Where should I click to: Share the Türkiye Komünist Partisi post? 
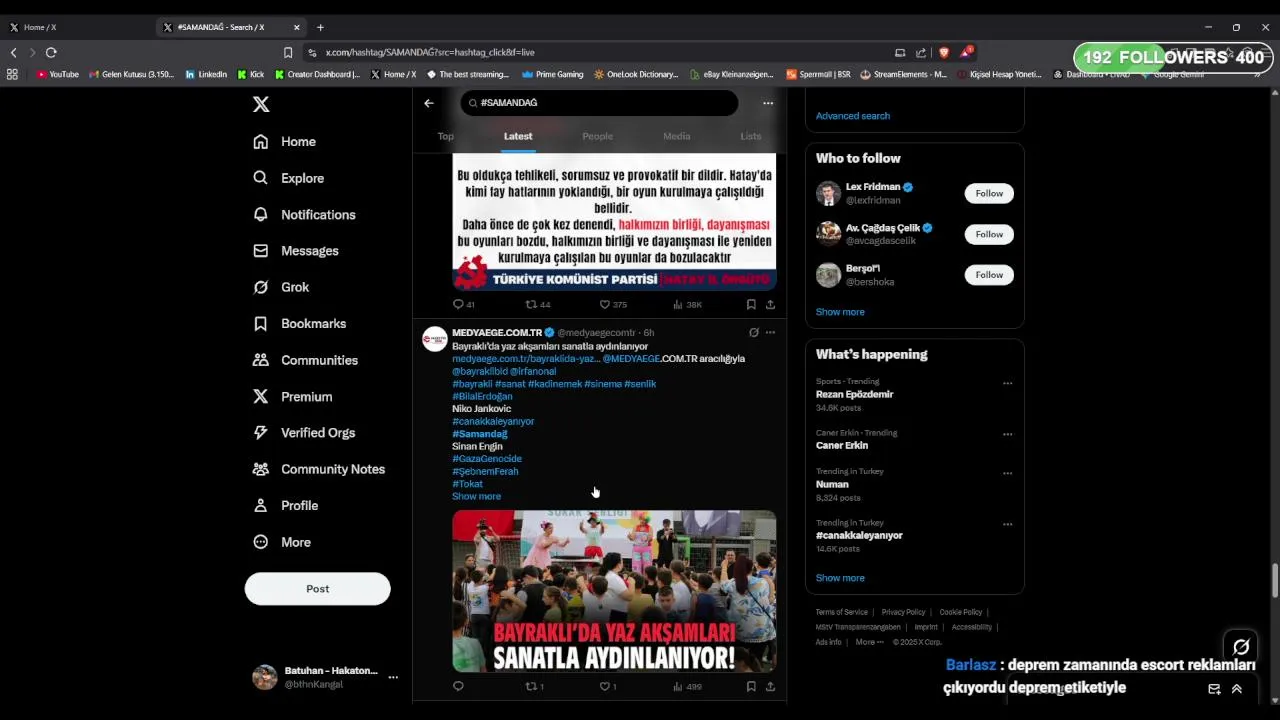click(x=770, y=304)
